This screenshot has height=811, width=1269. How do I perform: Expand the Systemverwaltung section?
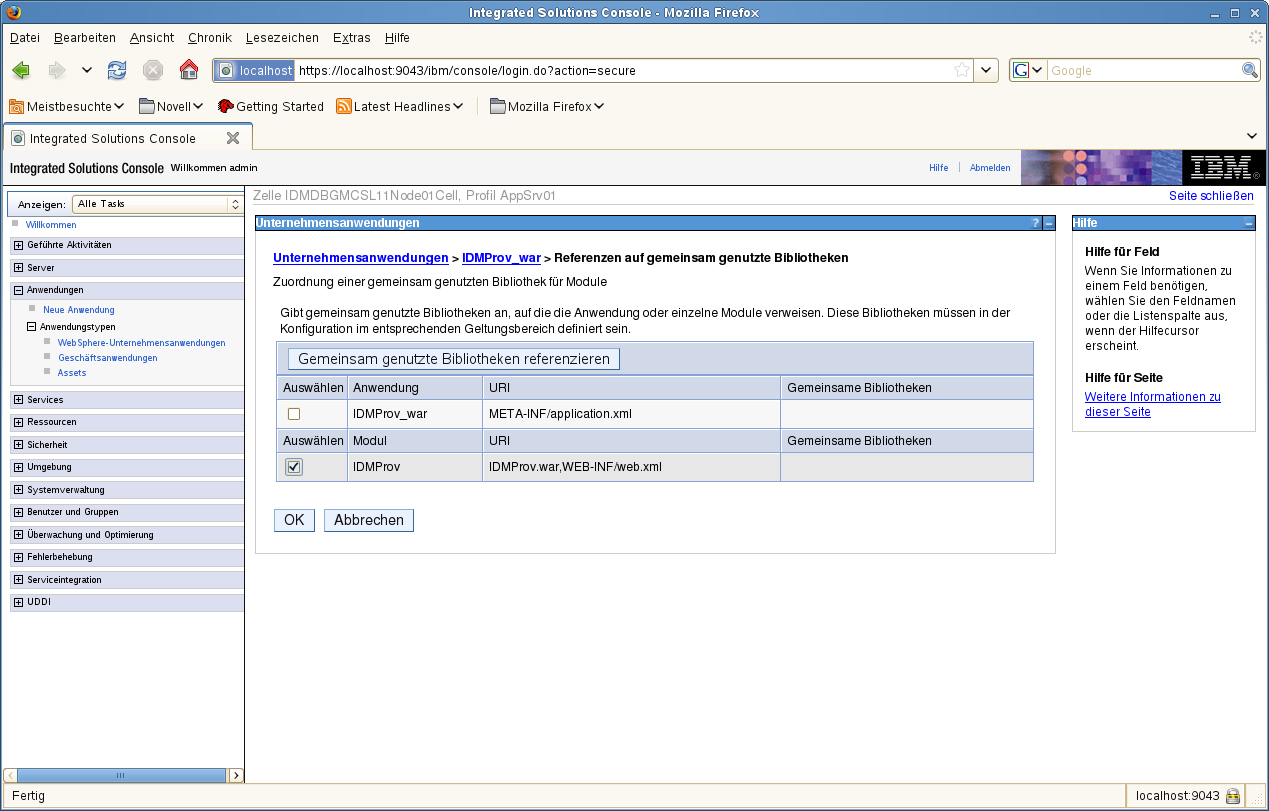[x=18, y=490]
